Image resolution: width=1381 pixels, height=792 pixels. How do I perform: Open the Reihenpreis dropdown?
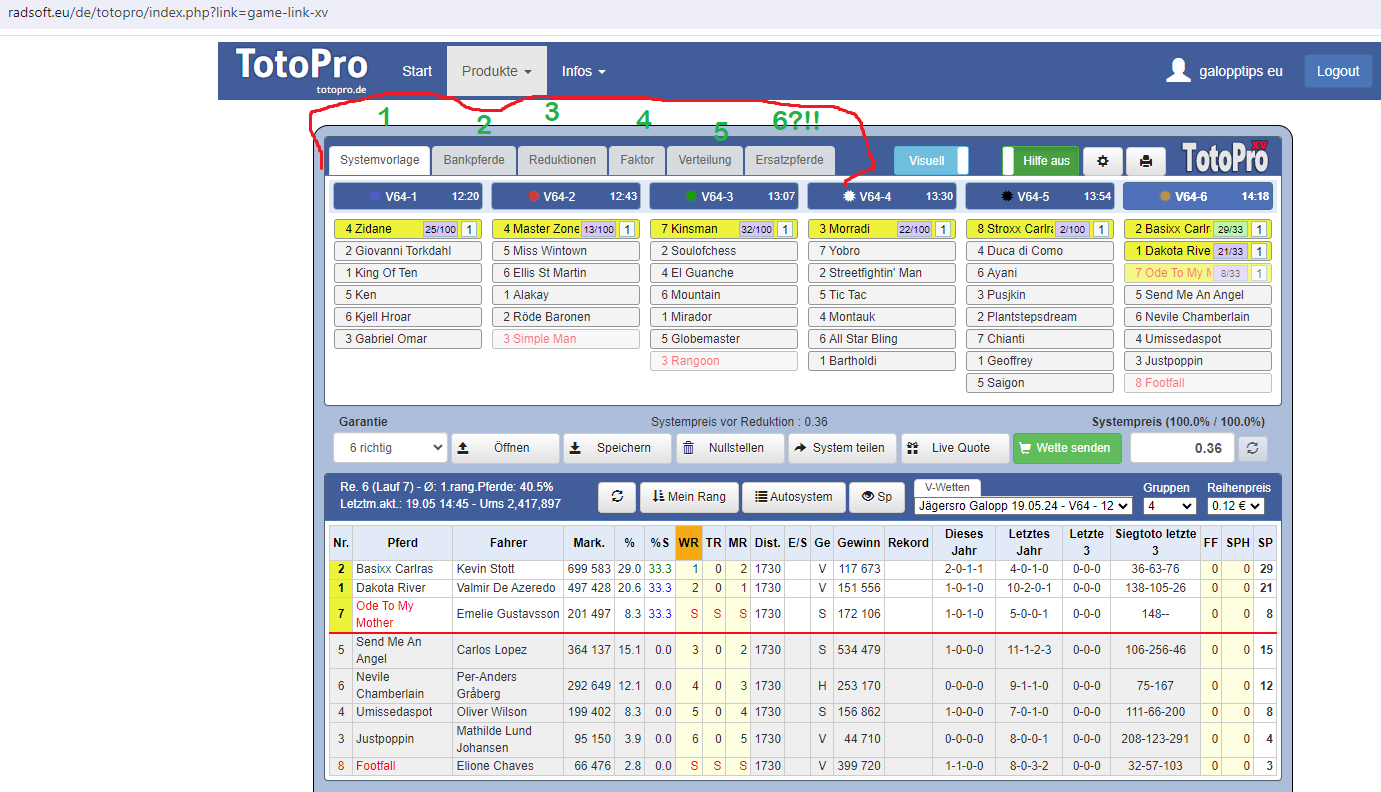tap(1236, 506)
